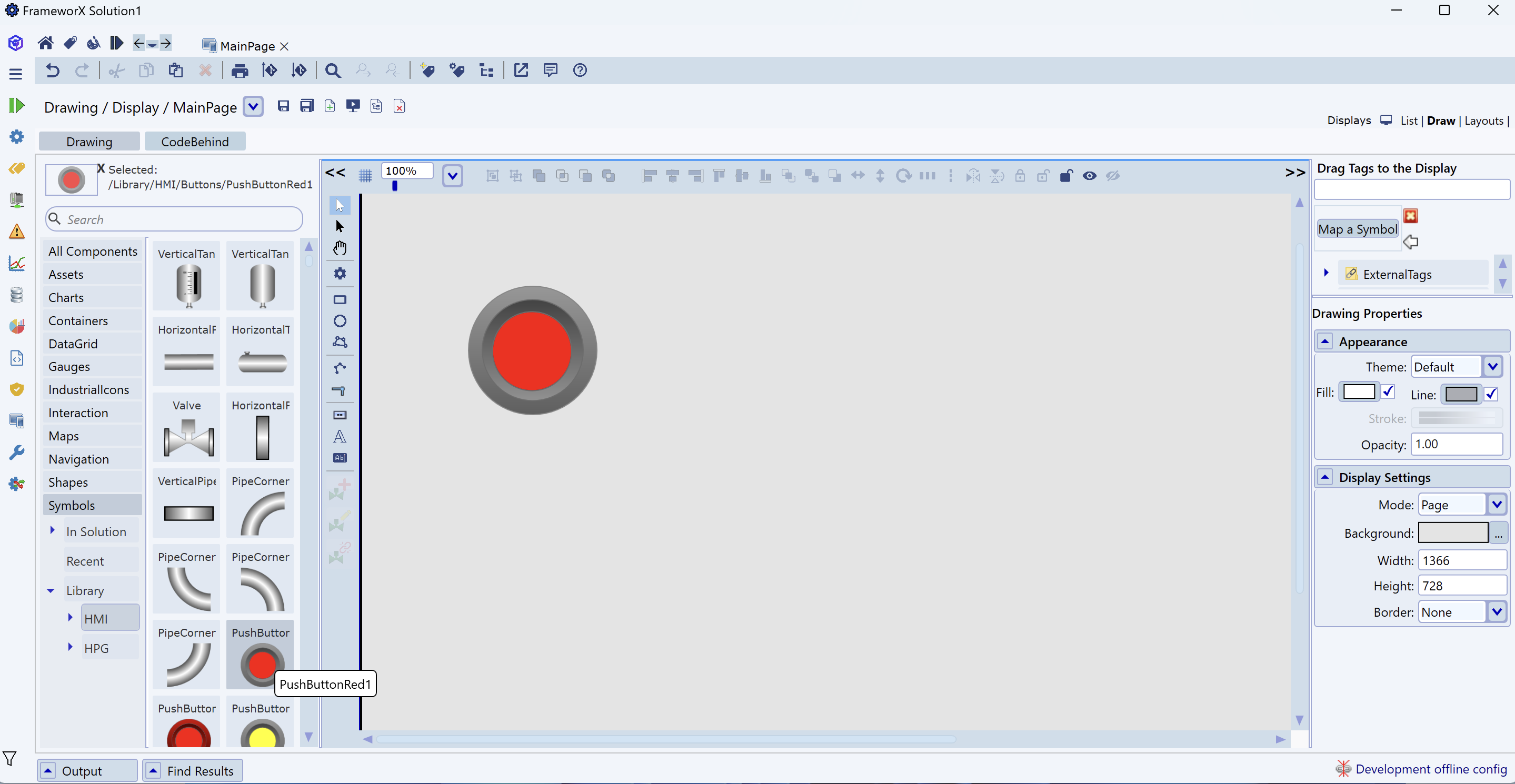This screenshot has width=1515, height=784.
Task: Open the MainPage display dropdown
Action: click(x=253, y=107)
